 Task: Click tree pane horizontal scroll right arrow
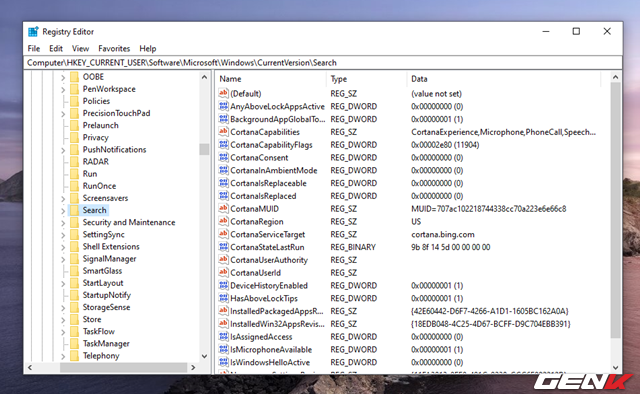click(x=193, y=367)
